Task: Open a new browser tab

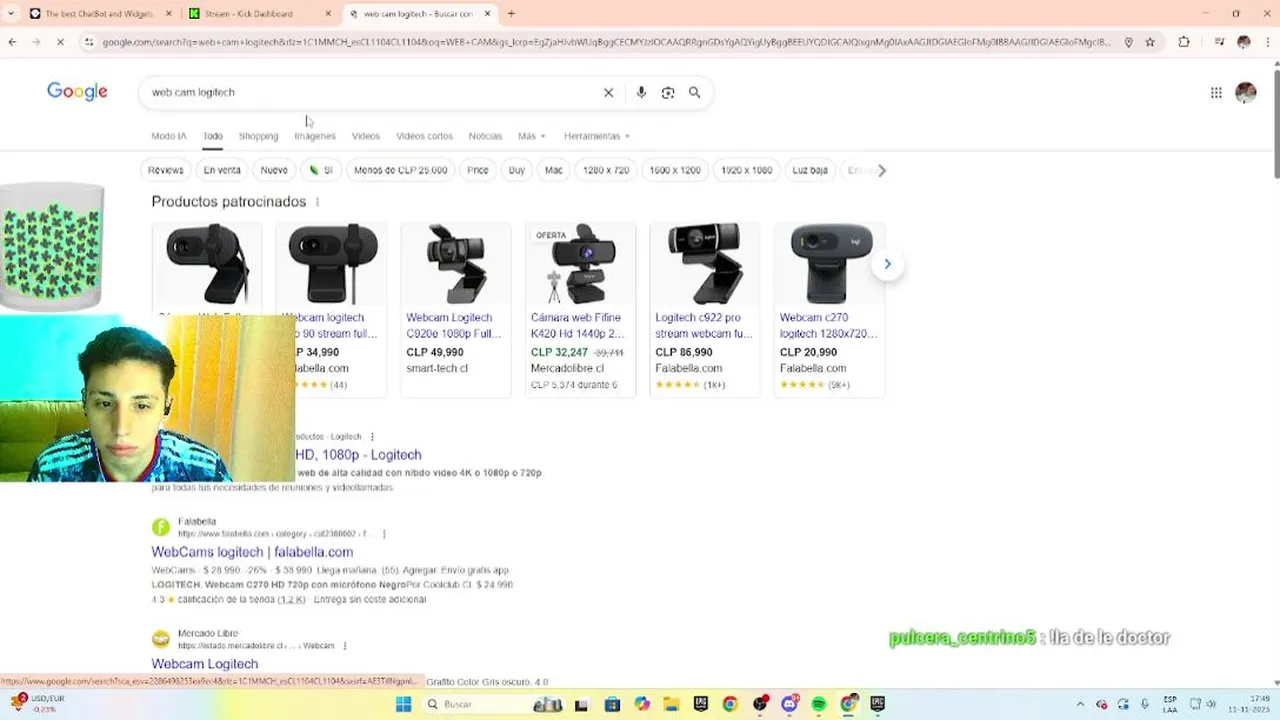Action: coord(511,14)
